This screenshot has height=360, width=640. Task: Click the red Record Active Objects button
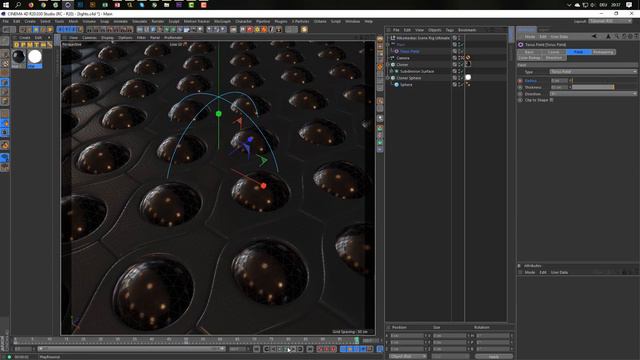pos(320,349)
